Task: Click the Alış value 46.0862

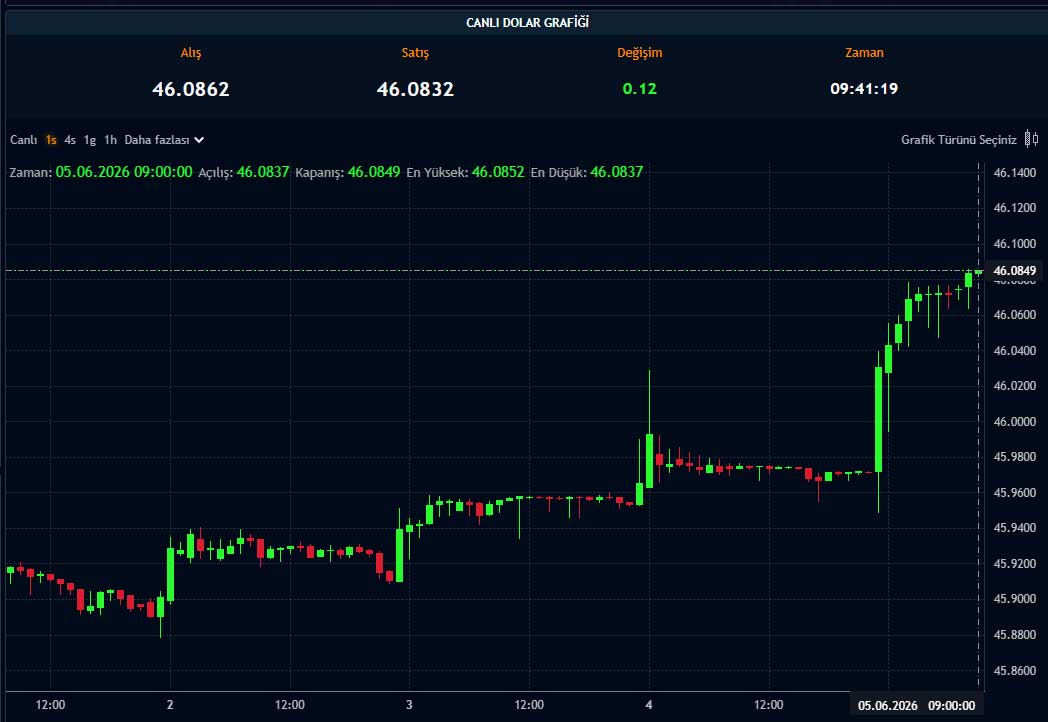Action: point(191,89)
